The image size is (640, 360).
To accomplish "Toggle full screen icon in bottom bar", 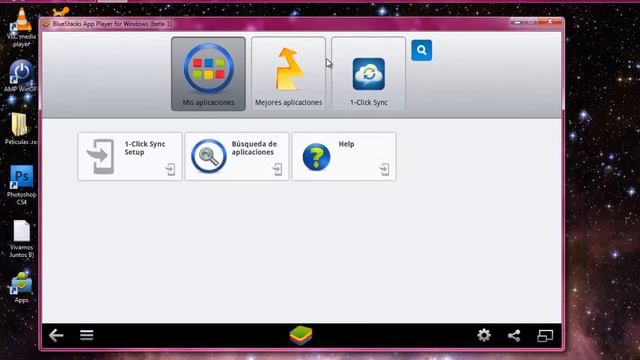I will [x=545, y=336].
